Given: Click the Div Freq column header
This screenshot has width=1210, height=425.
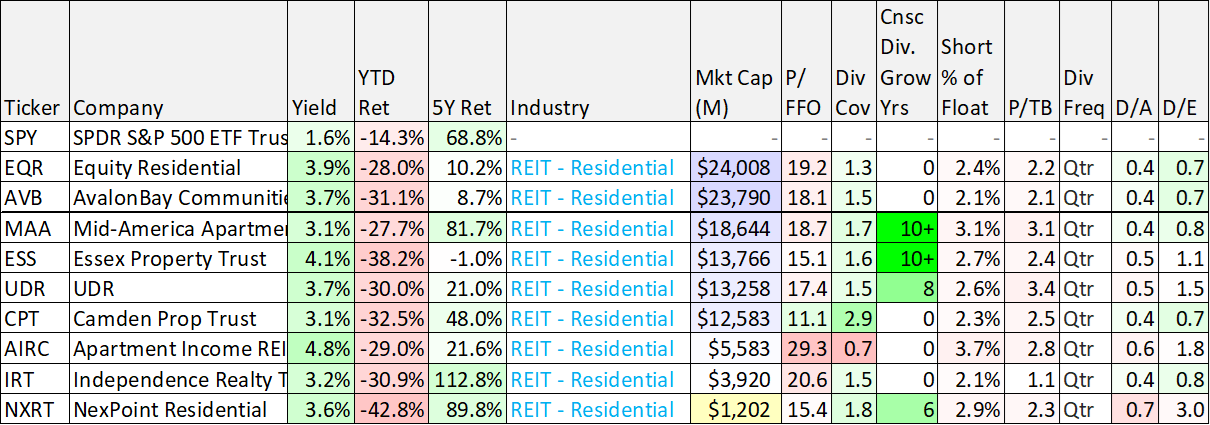Looking at the screenshot, I should tap(1084, 62).
